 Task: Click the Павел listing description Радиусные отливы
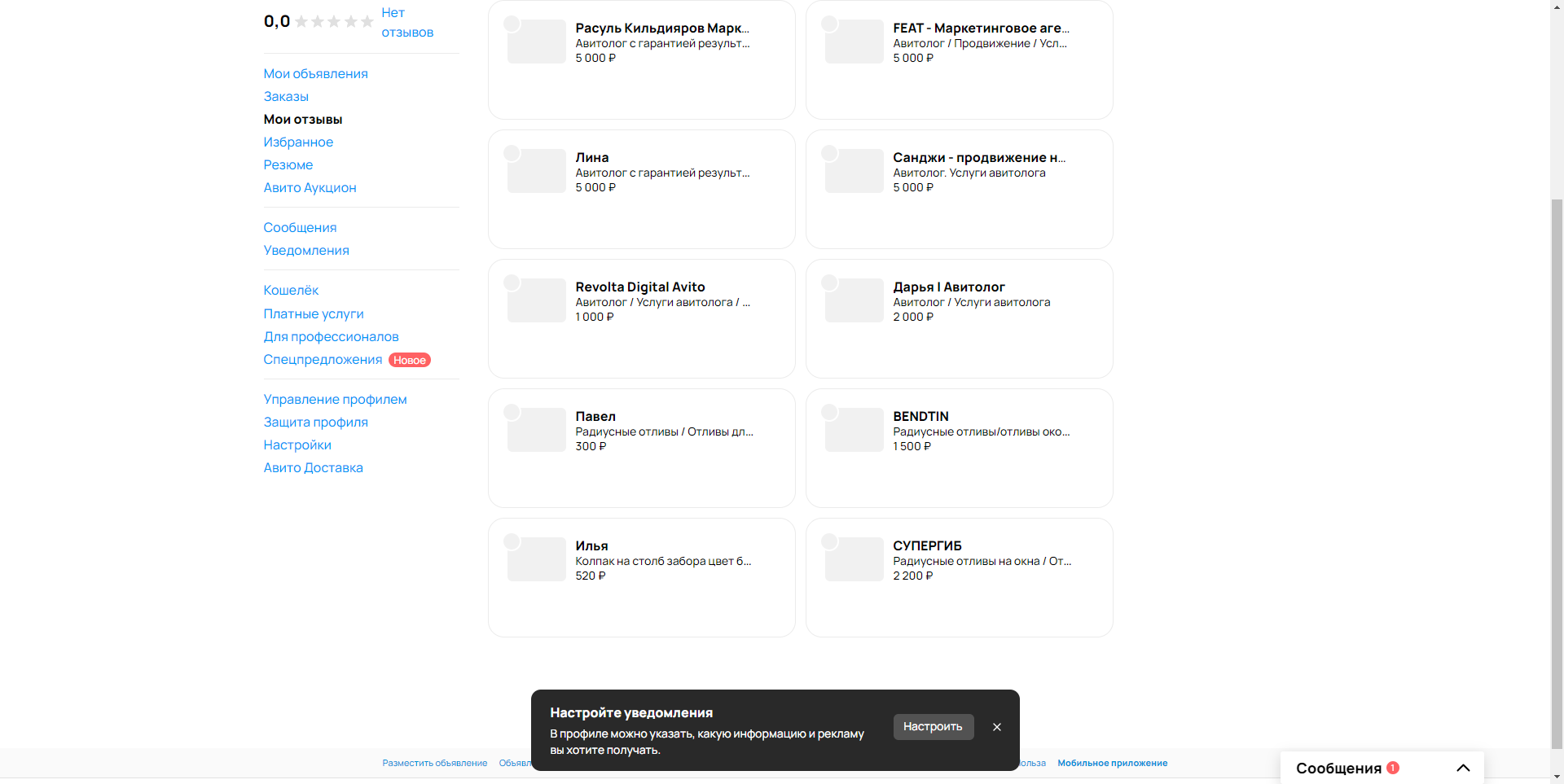click(664, 431)
